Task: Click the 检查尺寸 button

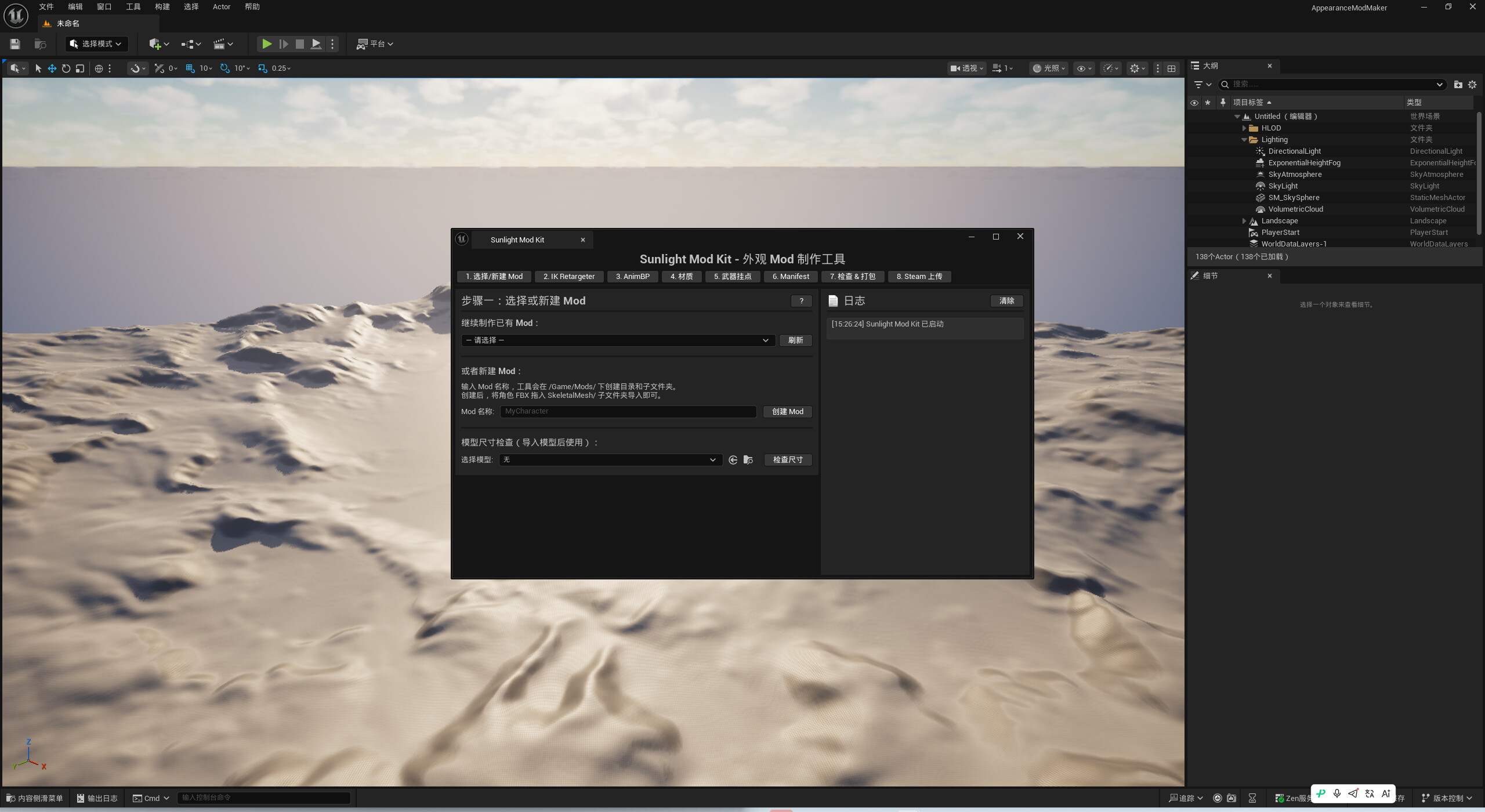Action: click(788, 460)
